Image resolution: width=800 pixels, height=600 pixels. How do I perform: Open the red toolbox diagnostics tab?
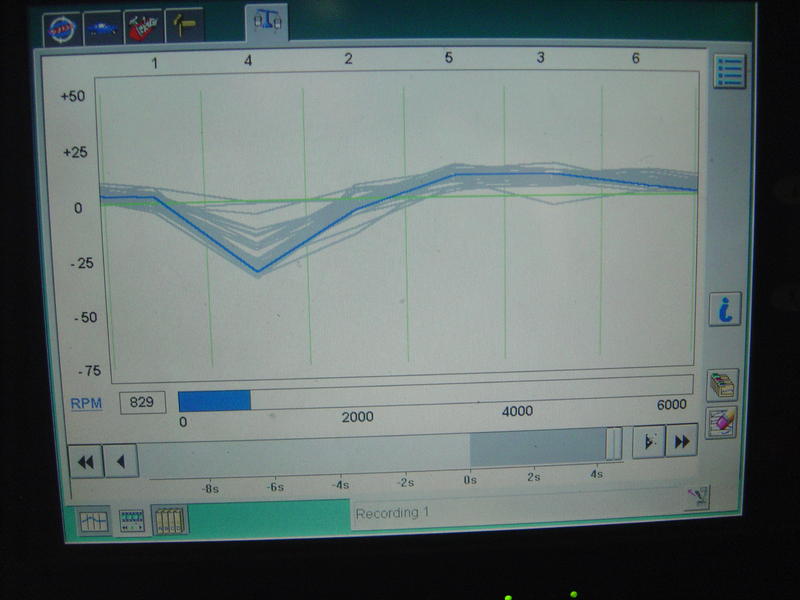point(143,27)
